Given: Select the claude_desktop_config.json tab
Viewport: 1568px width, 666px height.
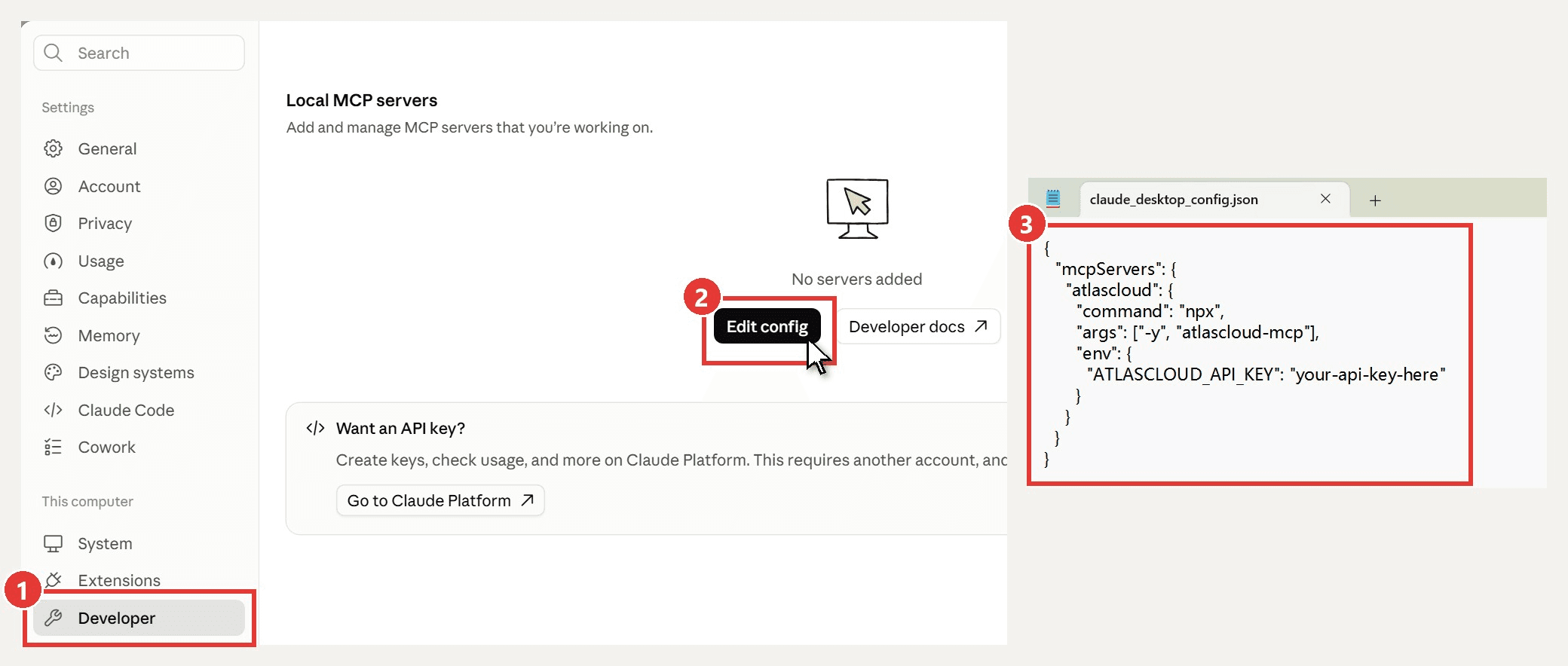Looking at the screenshot, I should point(1214,200).
